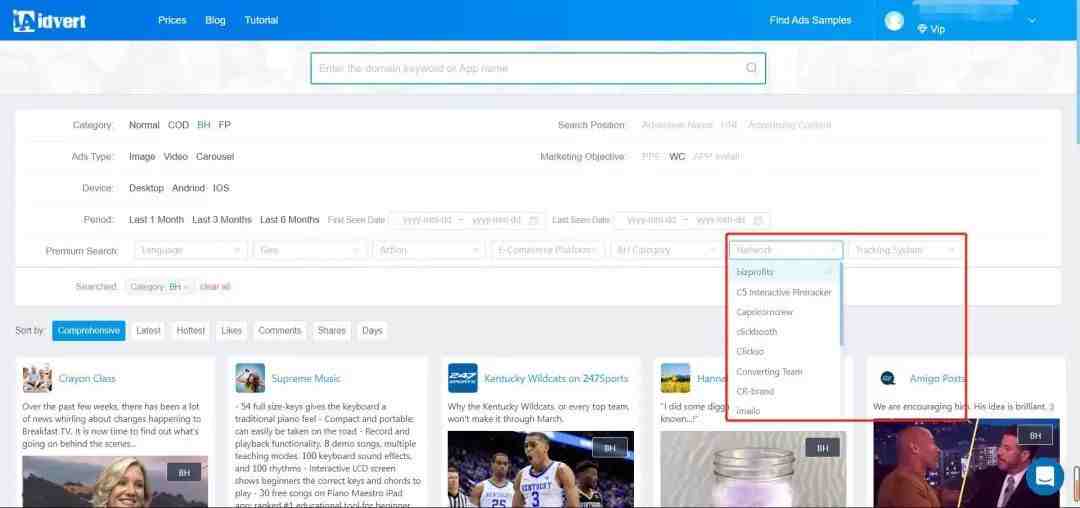Filter ads type by Video
The width and height of the screenshot is (1080, 508).
[176, 156]
